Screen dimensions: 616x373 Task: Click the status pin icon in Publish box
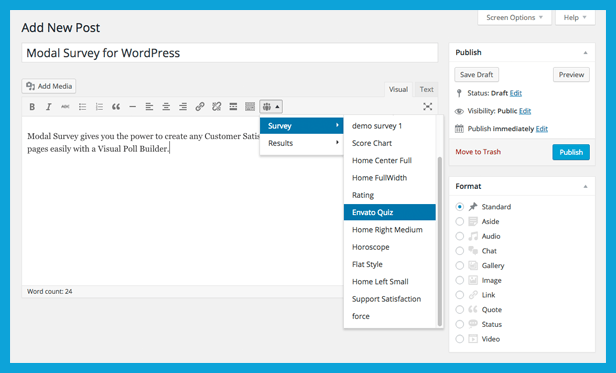(x=459, y=93)
